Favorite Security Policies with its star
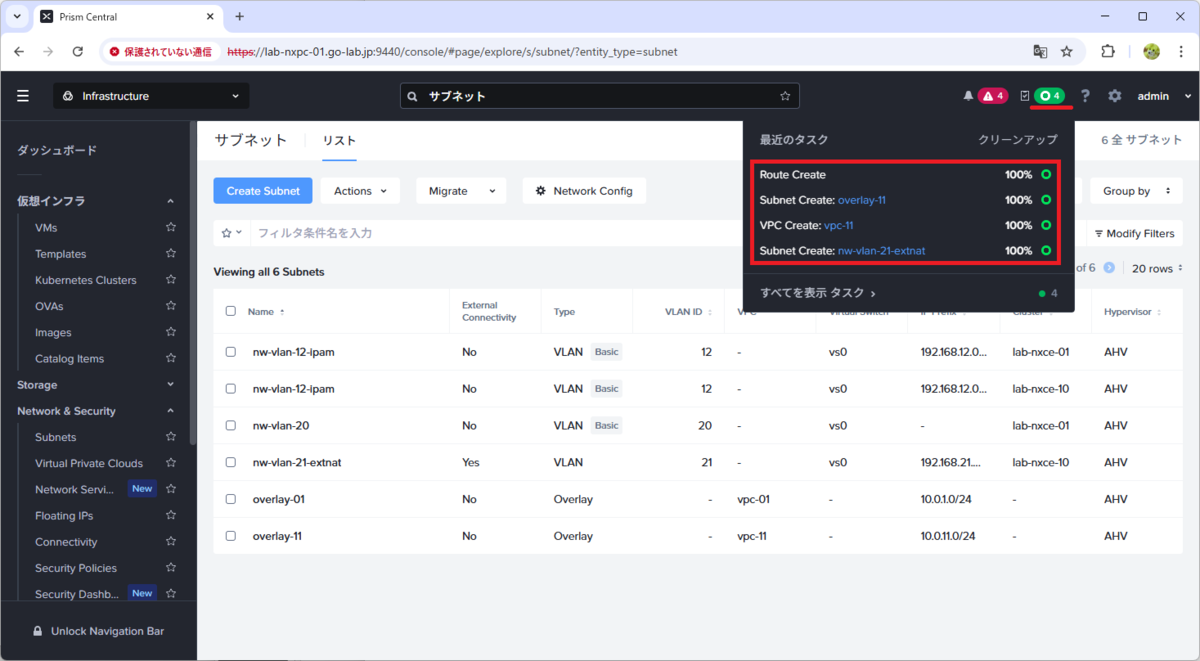The height and width of the screenshot is (661, 1200). click(x=171, y=568)
